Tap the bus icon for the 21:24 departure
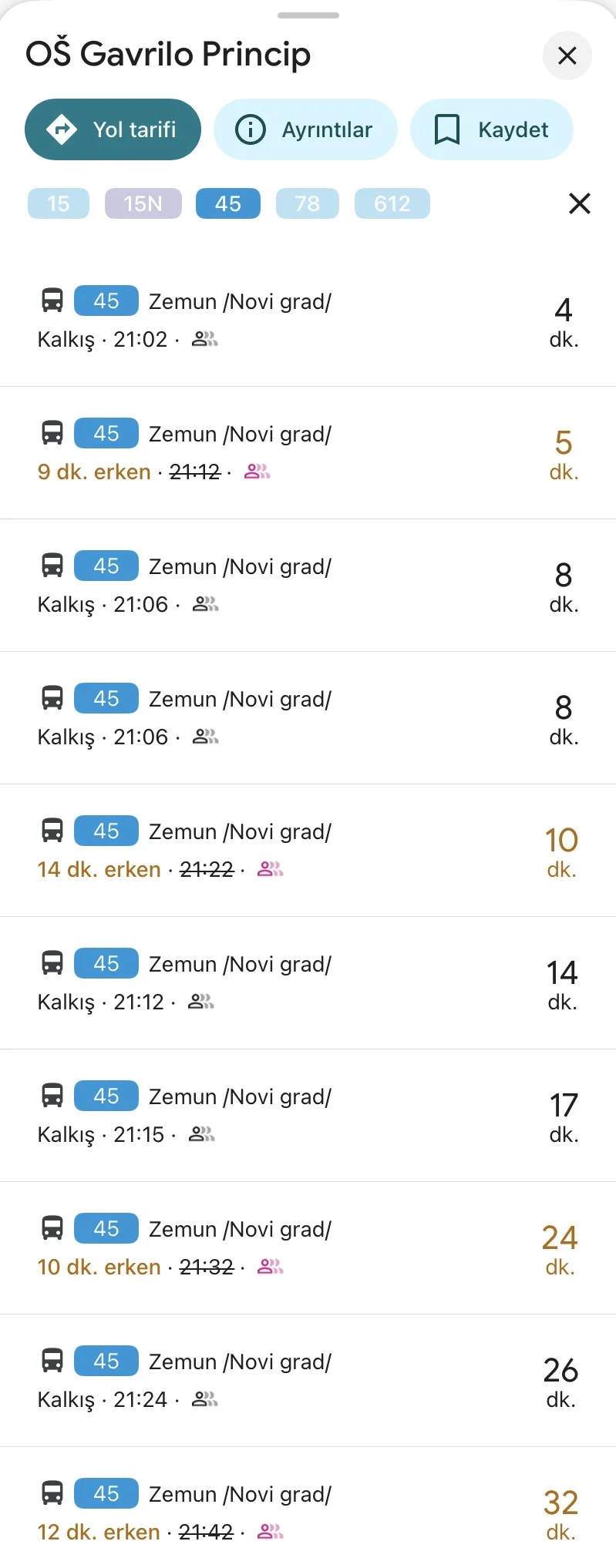The width and height of the screenshot is (616, 1568). [52, 1360]
